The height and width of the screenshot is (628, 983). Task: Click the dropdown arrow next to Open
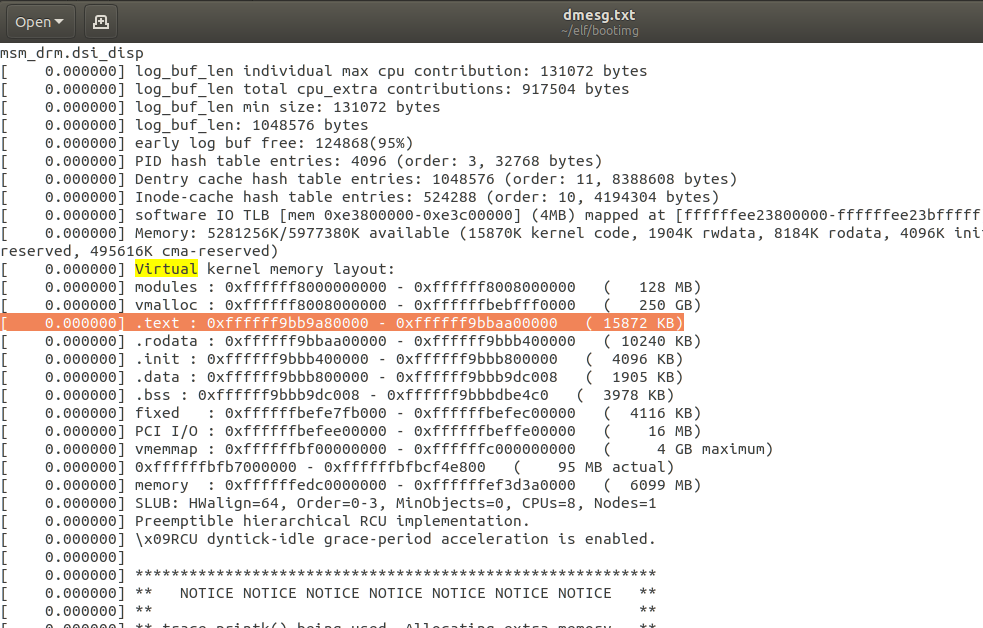coord(57,20)
